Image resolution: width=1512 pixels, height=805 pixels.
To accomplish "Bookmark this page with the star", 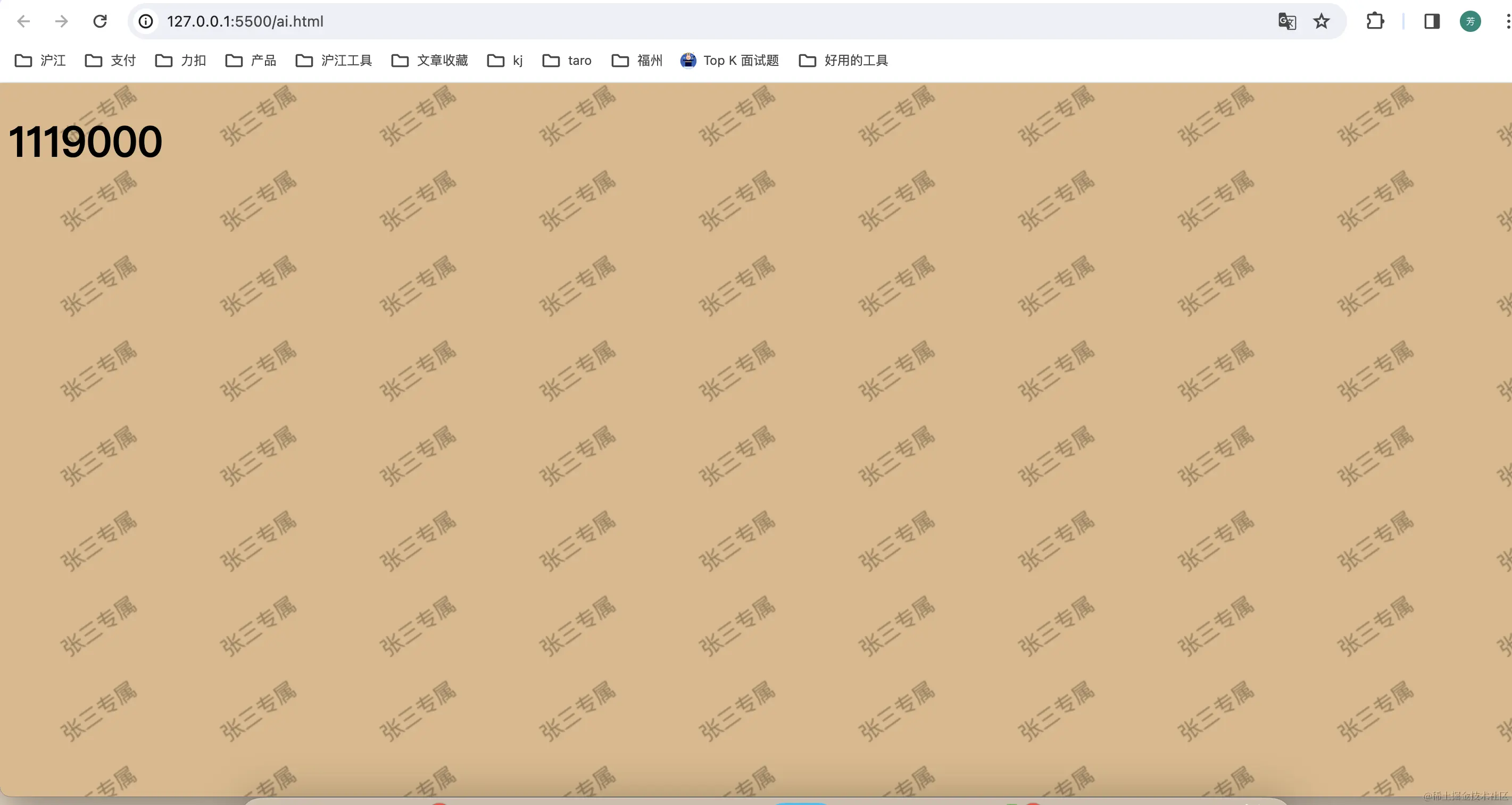I will 1321,22.
